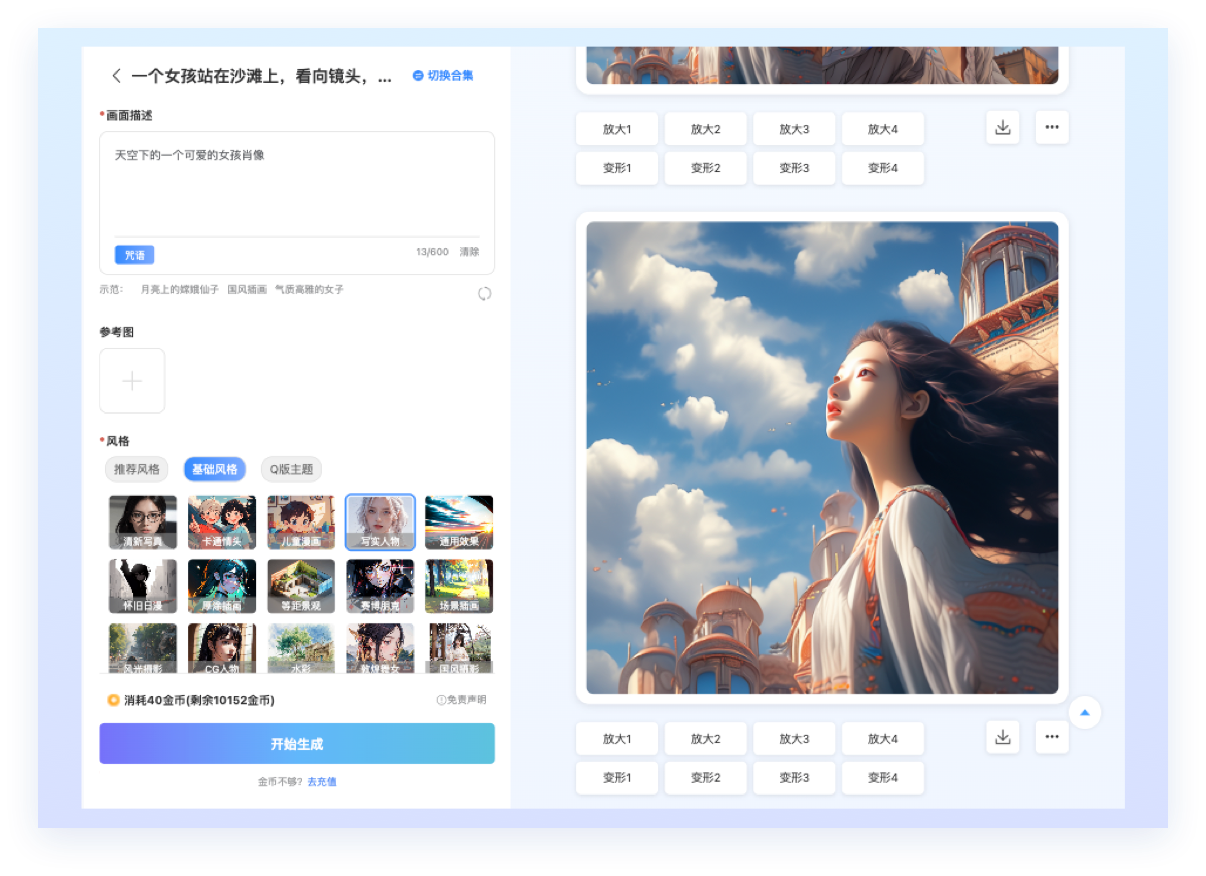The image size is (1206, 876).
Task: Refresh the example prompts with the cycle icon
Action: tap(485, 293)
